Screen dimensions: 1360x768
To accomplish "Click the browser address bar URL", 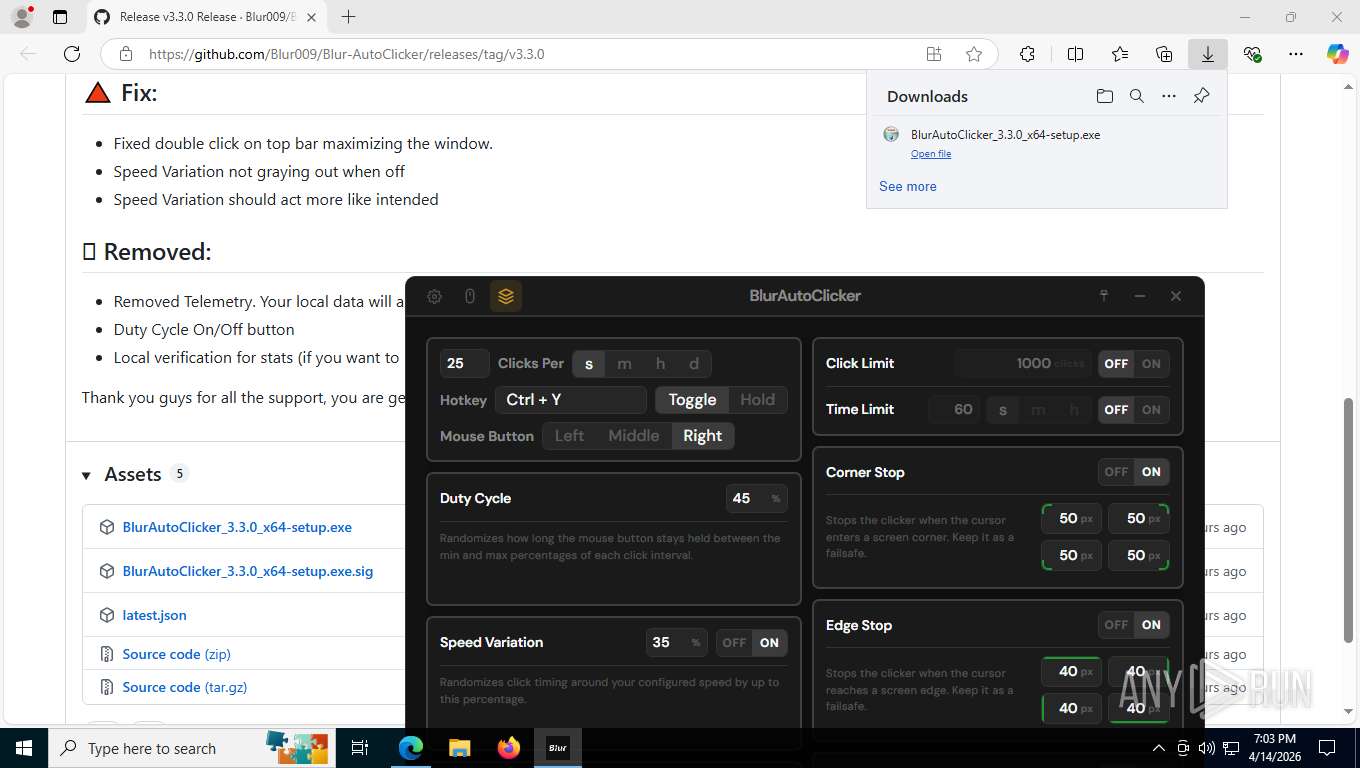I will 347,54.
